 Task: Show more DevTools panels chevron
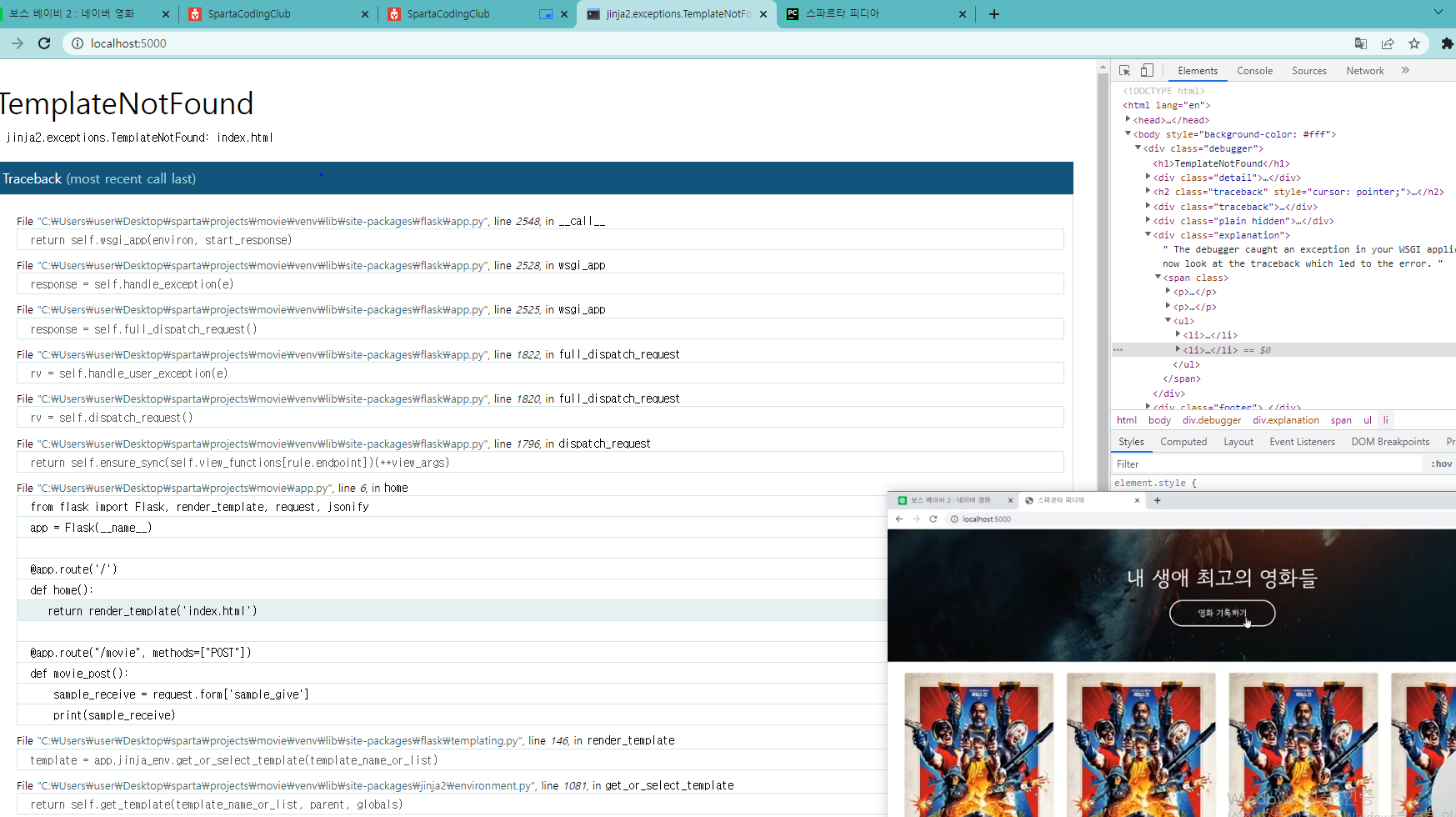click(x=1405, y=71)
